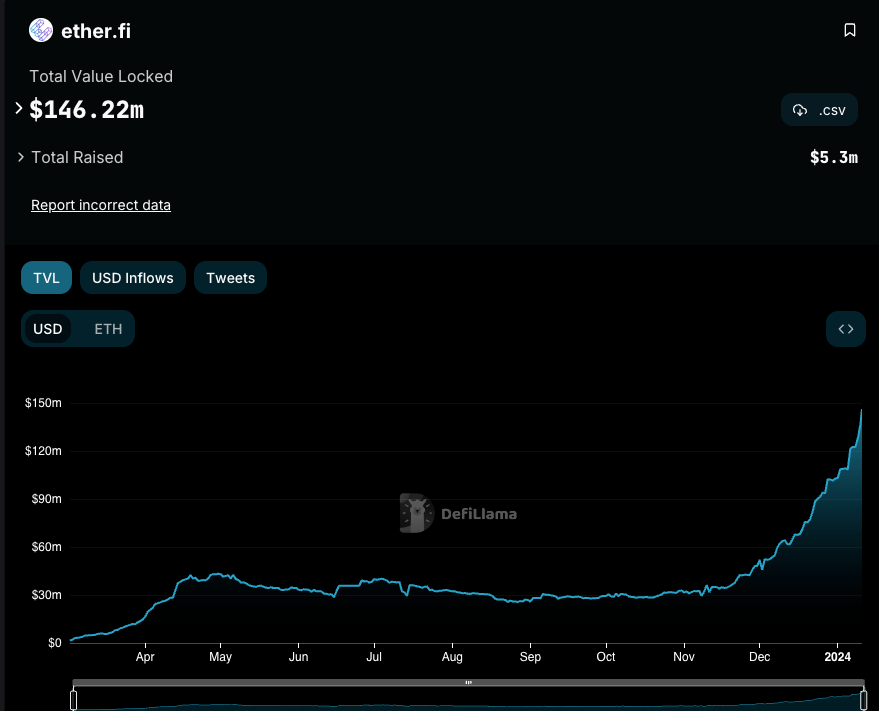879x711 pixels.
Task: Select the TVL chart tab
Action: coord(47,278)
